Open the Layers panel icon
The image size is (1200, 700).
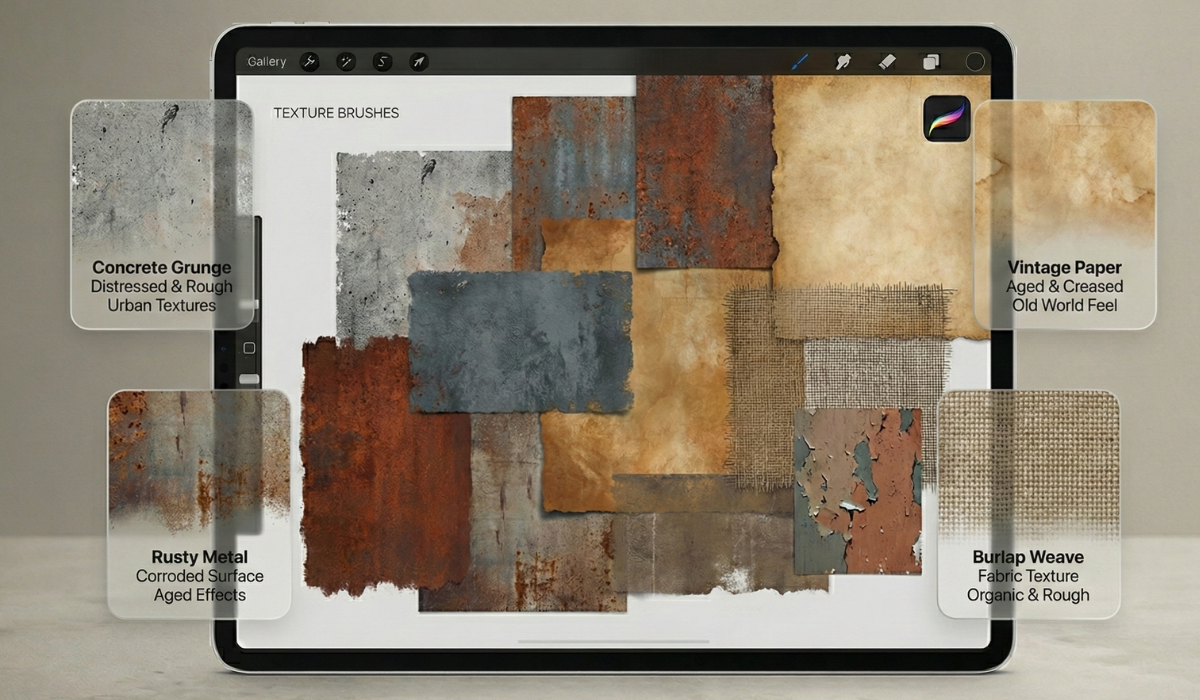(x=928, y=61)
